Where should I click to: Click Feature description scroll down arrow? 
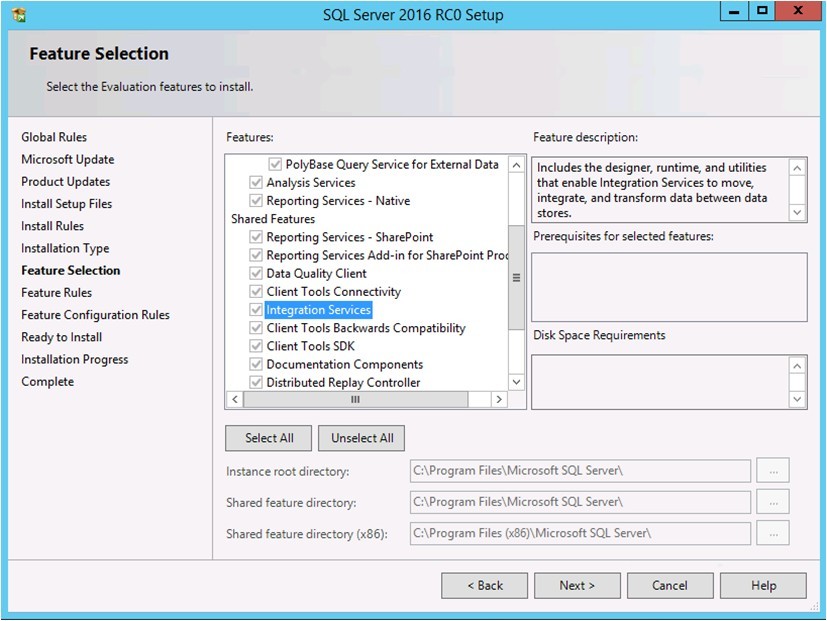(x=797, y=212)
